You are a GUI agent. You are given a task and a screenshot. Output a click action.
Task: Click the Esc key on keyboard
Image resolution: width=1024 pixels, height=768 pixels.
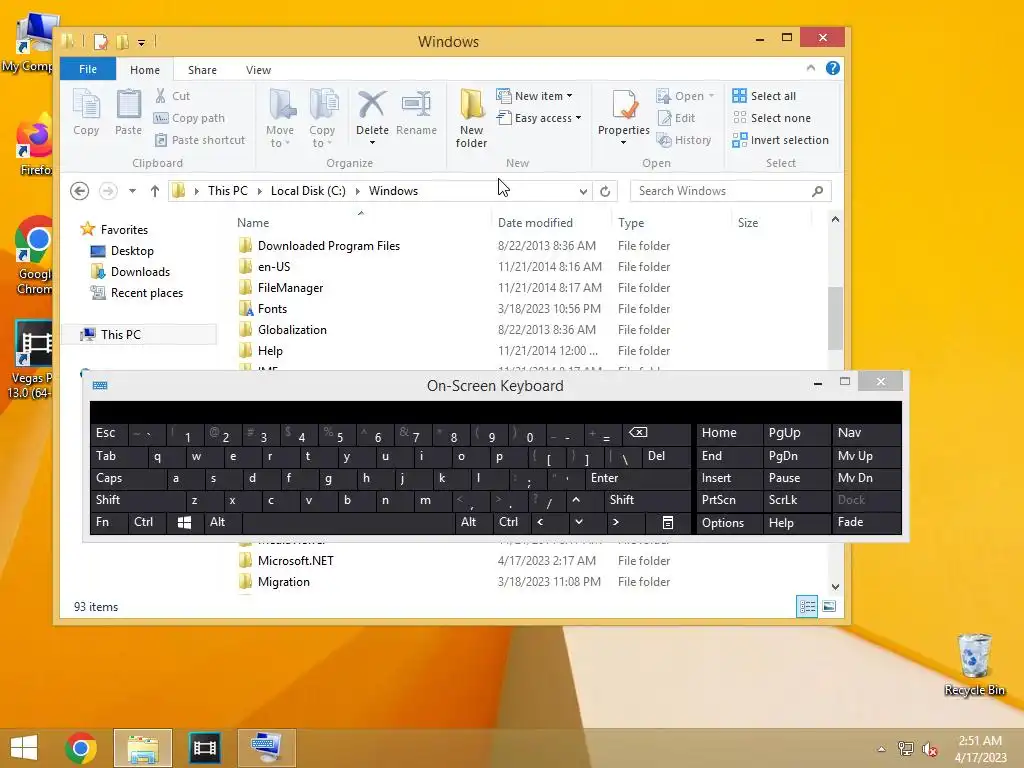pyautogui.click(x=109, y=433)
